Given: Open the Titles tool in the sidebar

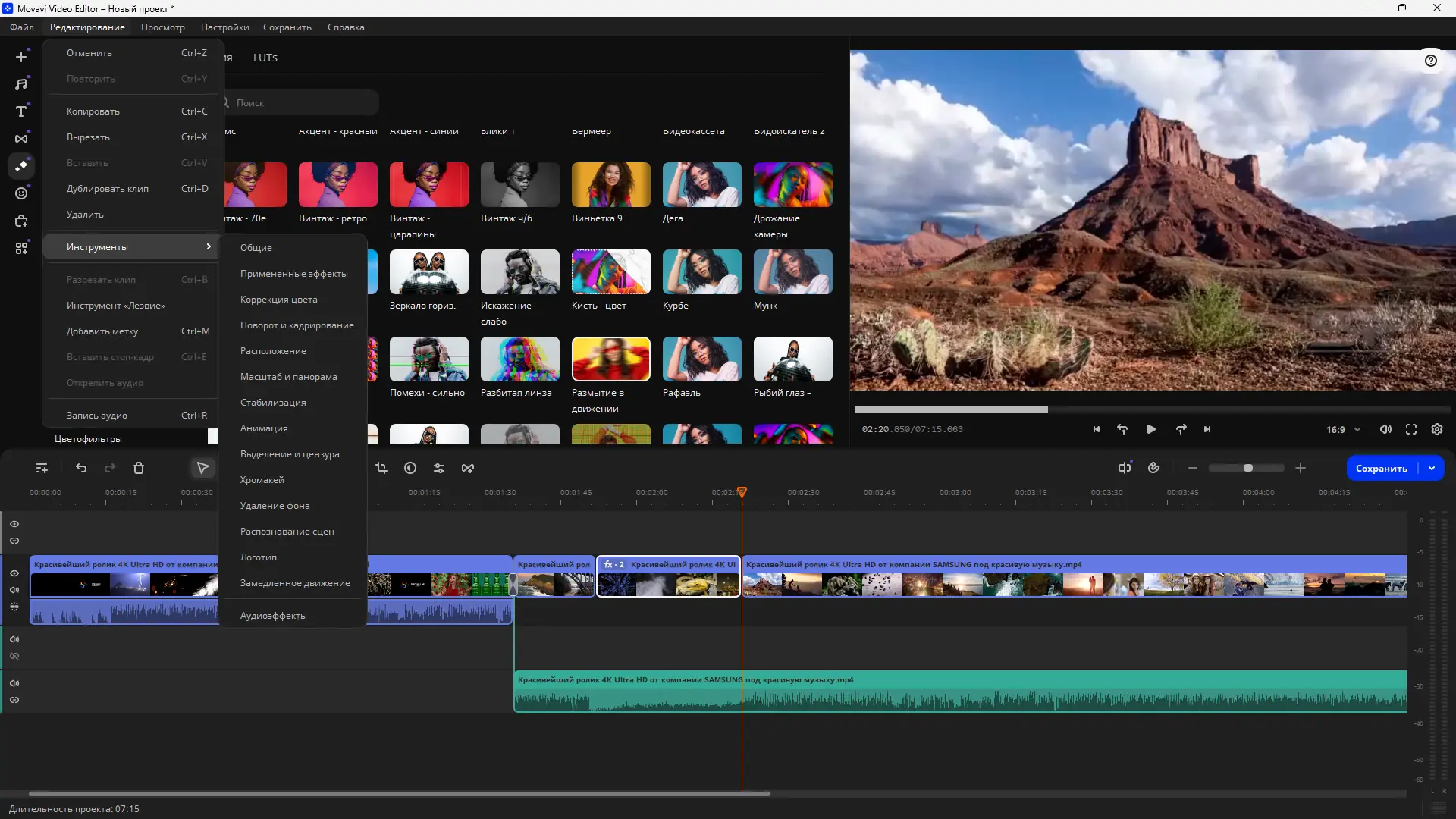Looking at the screenshot, I should coord(21,111).
